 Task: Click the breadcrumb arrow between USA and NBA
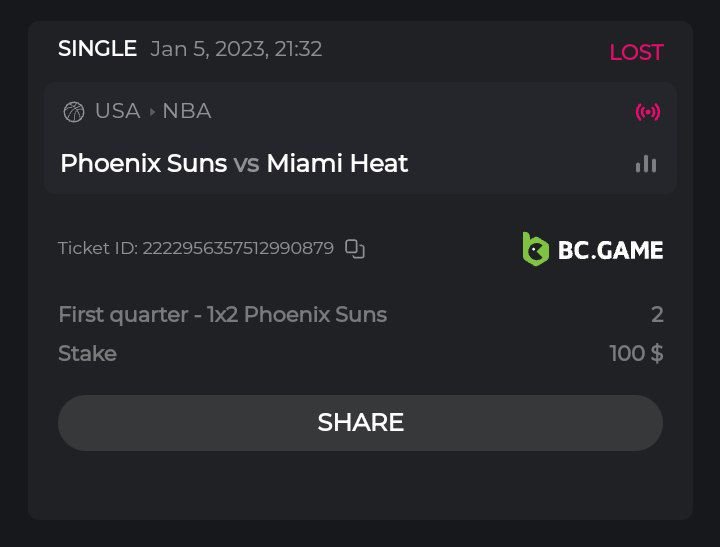click(152, 112)
